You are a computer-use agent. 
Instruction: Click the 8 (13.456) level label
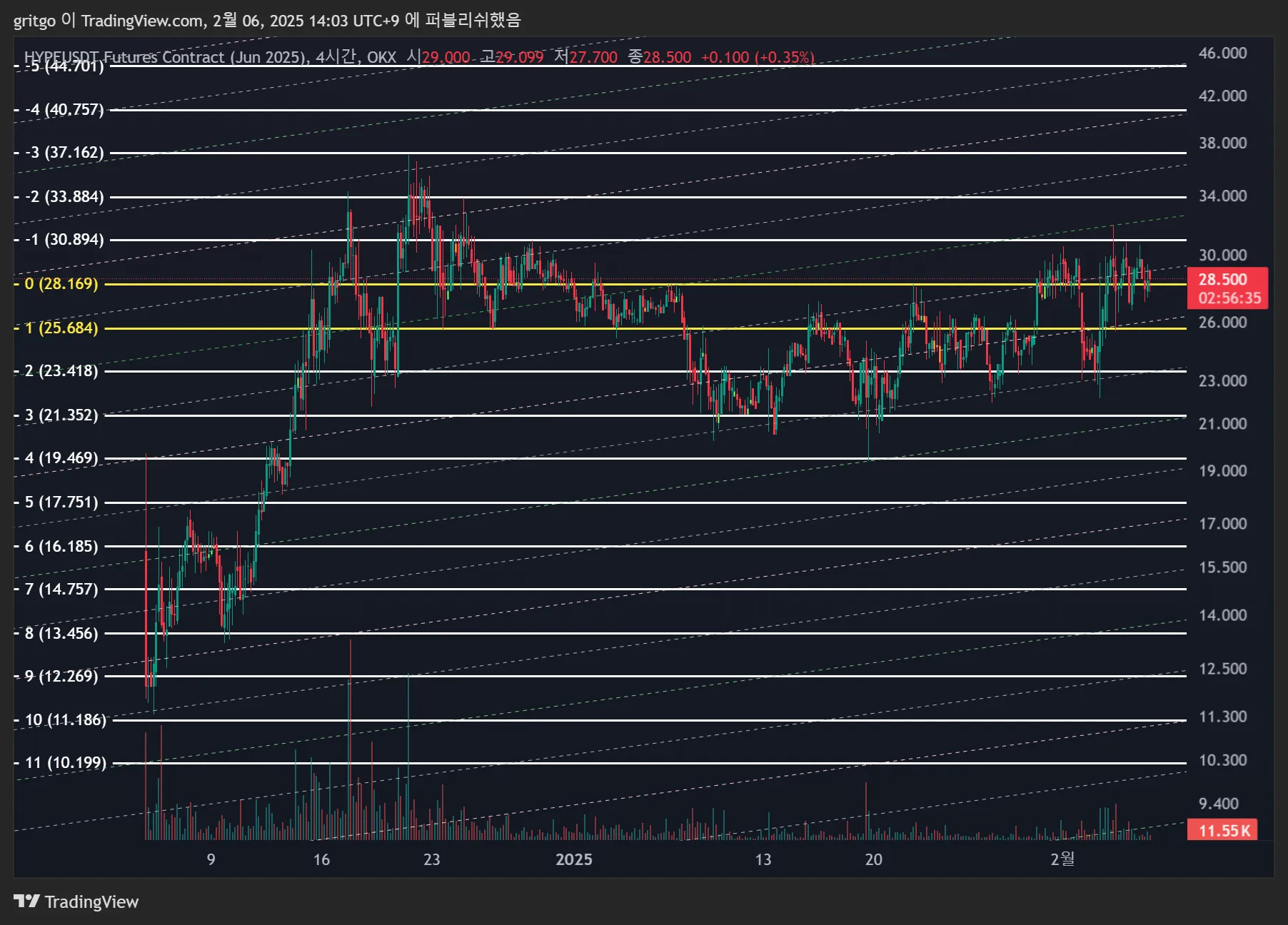[x=61, y=633]
